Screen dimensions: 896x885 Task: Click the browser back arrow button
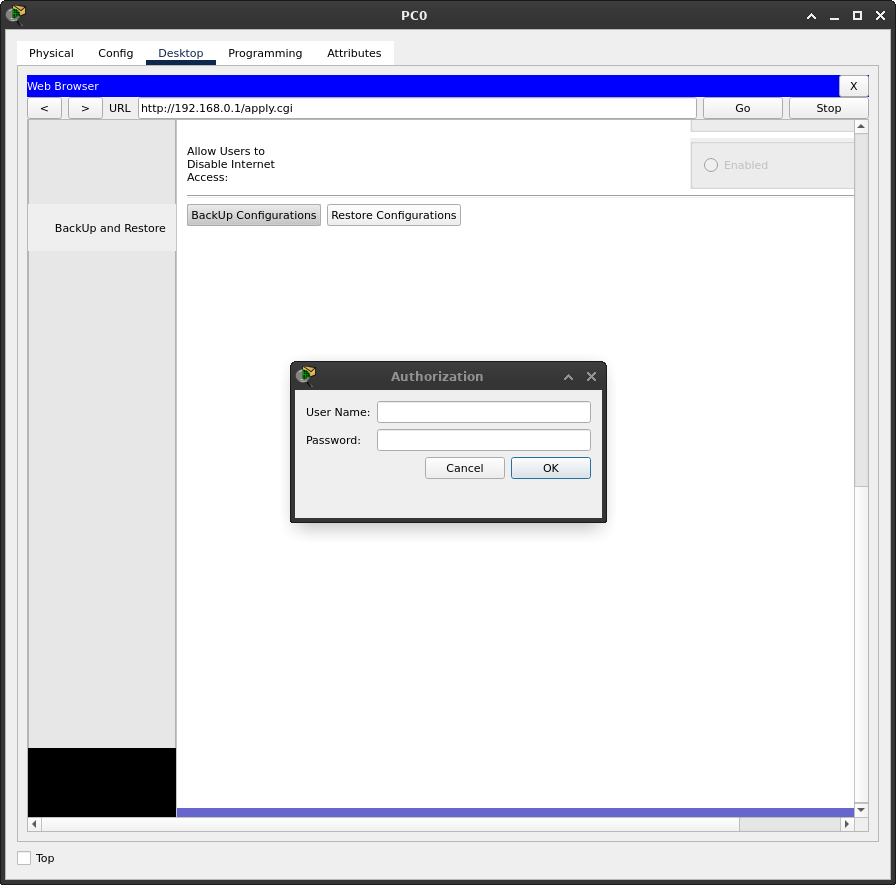44,108
